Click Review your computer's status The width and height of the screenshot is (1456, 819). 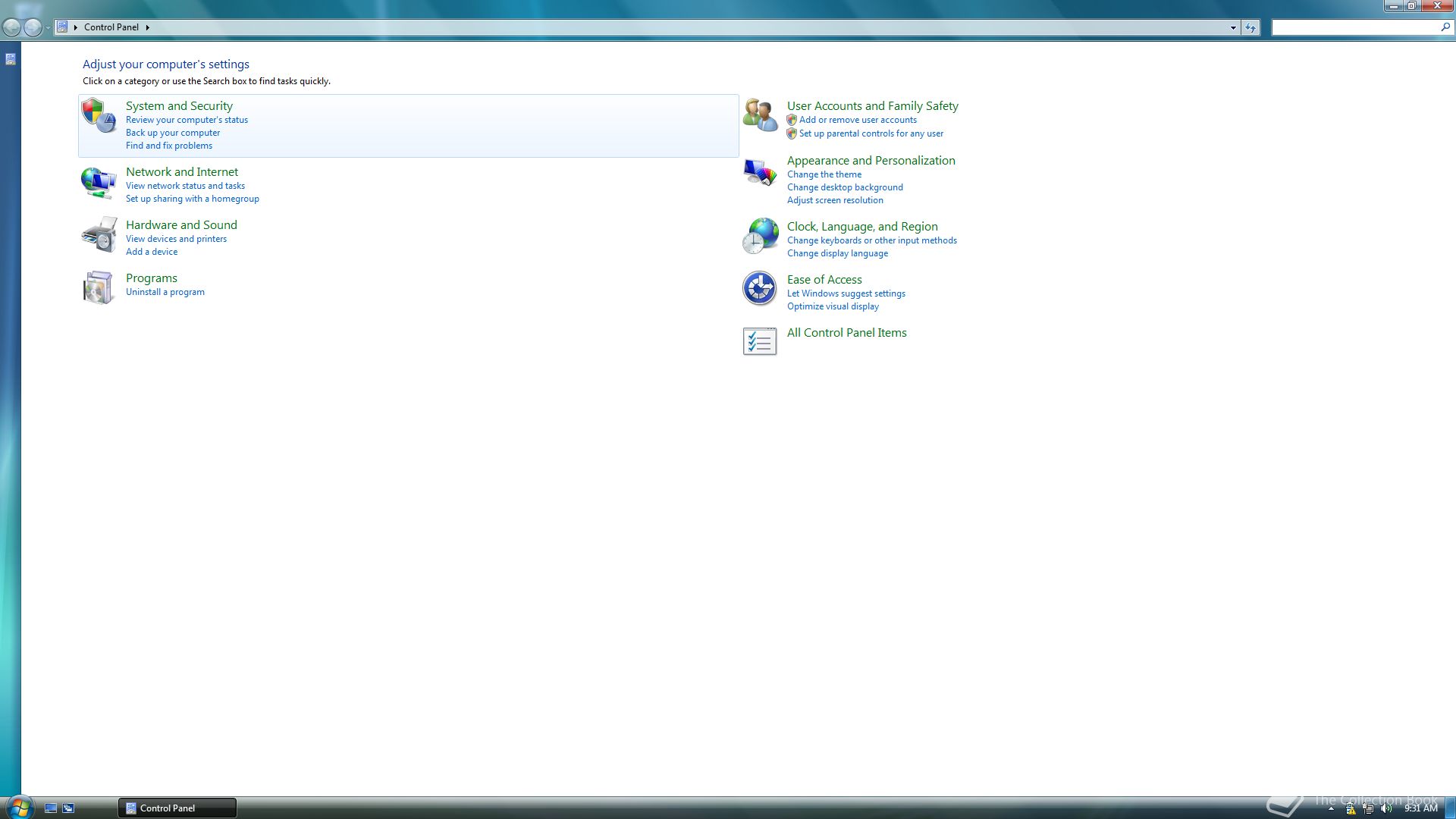(187, 120)
